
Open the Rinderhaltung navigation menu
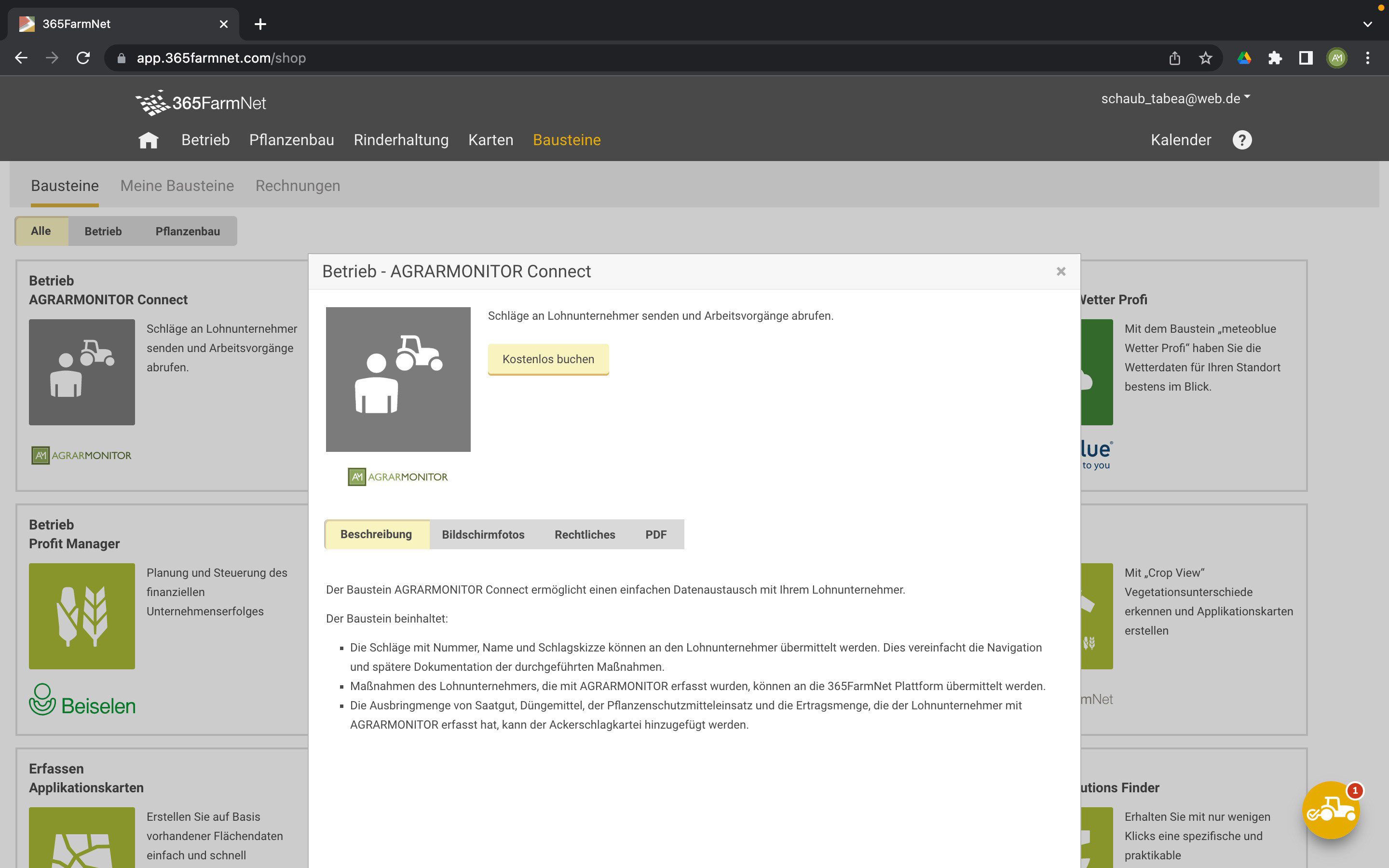[x=401, y=140]
